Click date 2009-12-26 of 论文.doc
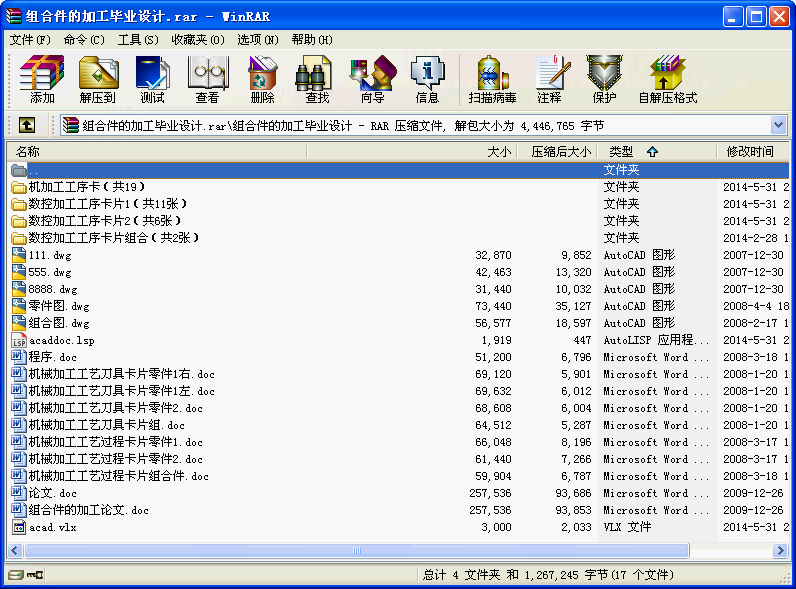The image size is (796, 589). coord(753,493)
